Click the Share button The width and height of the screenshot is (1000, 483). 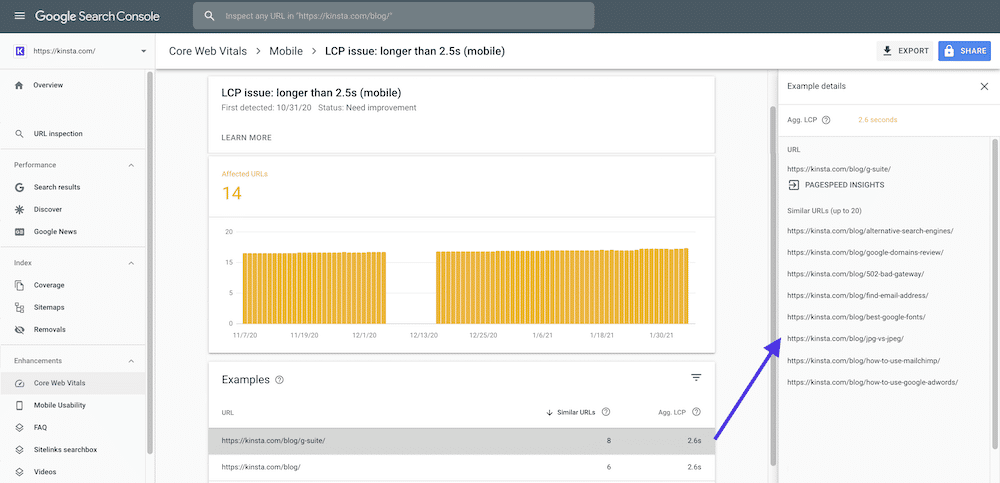click(x=964, y=51)
